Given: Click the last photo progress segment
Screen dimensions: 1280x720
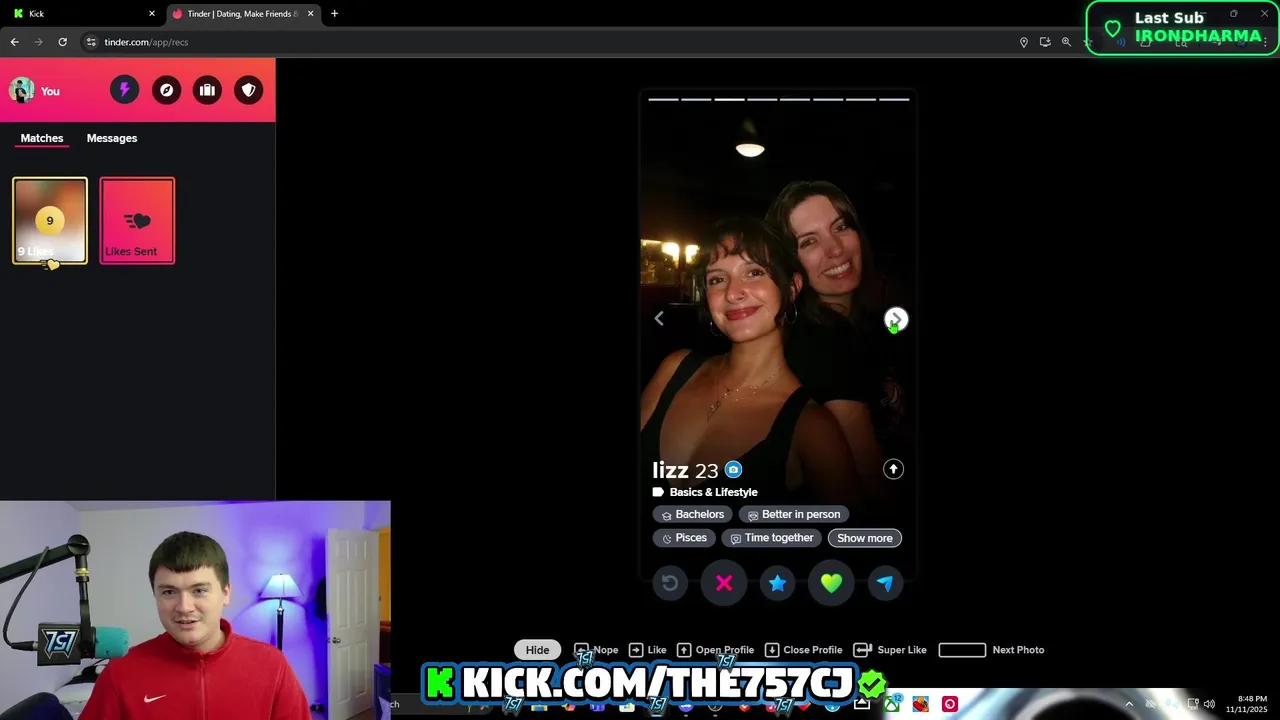Looking at the screenshot, I should point(894,99).
